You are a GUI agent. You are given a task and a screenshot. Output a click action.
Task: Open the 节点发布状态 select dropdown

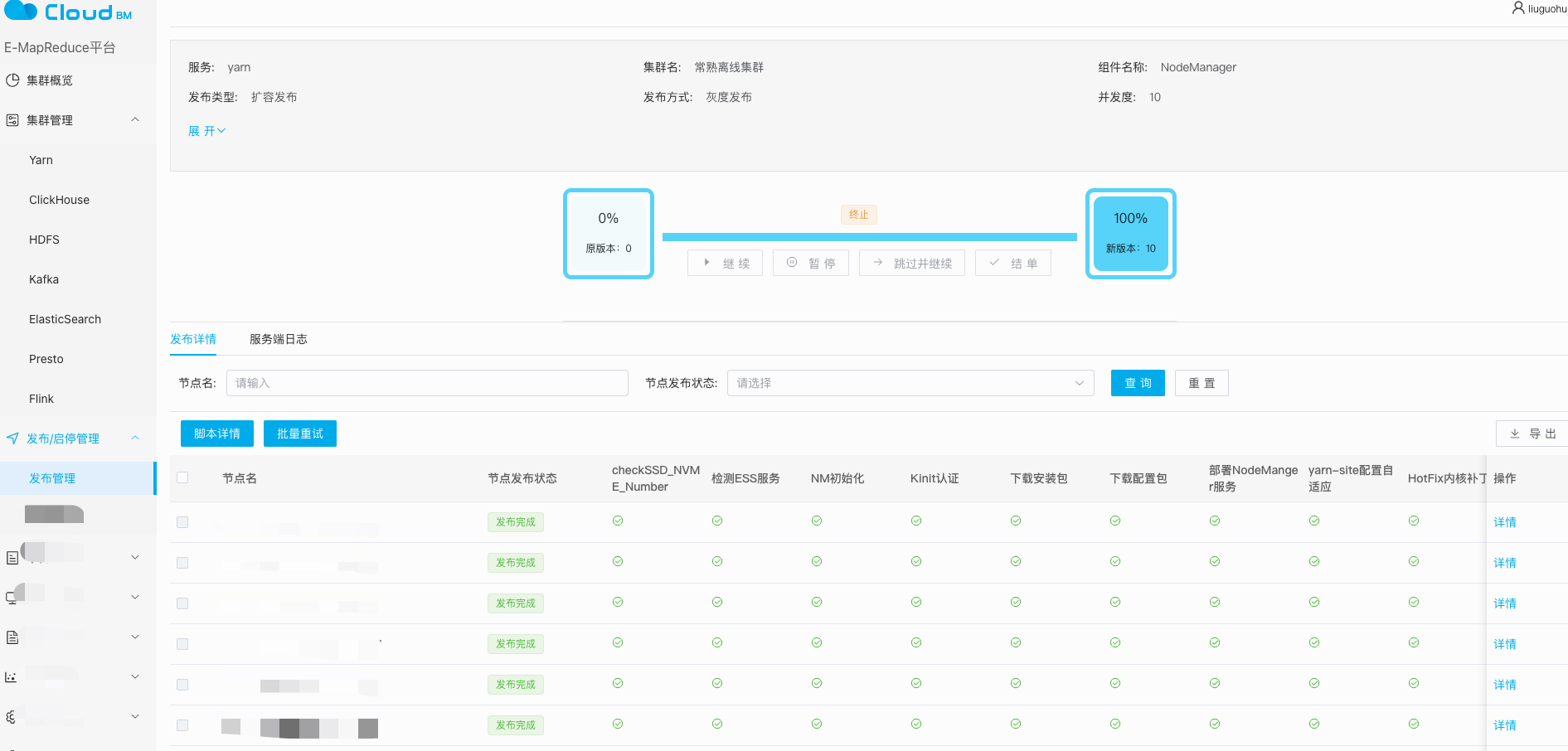click(x=910, y=383)
